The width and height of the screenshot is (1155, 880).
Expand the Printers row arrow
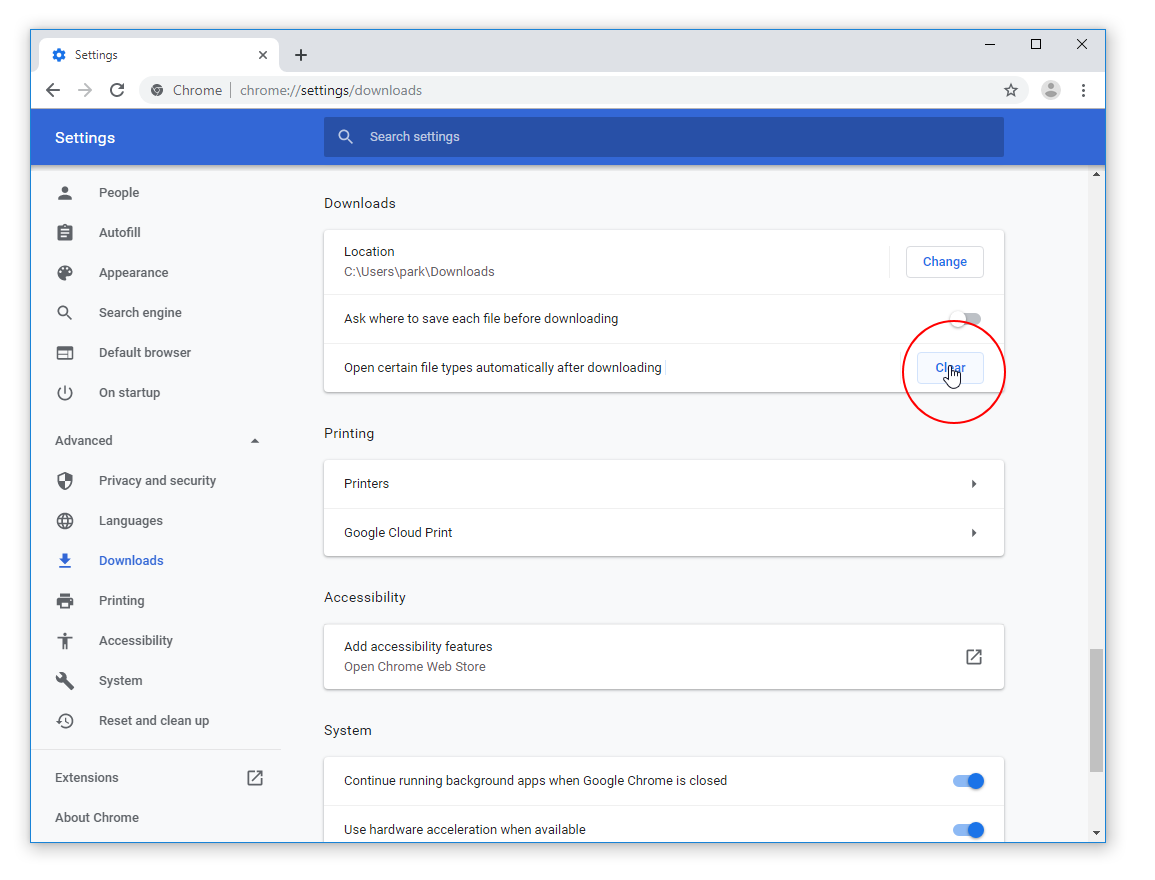coord(973,484)
